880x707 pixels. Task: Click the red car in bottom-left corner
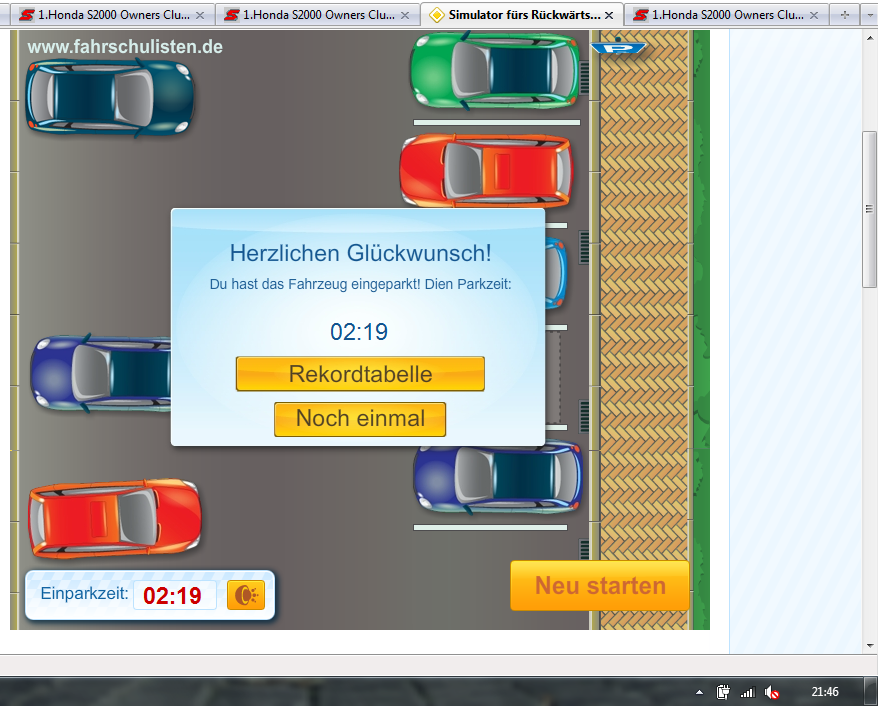click(x=114, y=518)
